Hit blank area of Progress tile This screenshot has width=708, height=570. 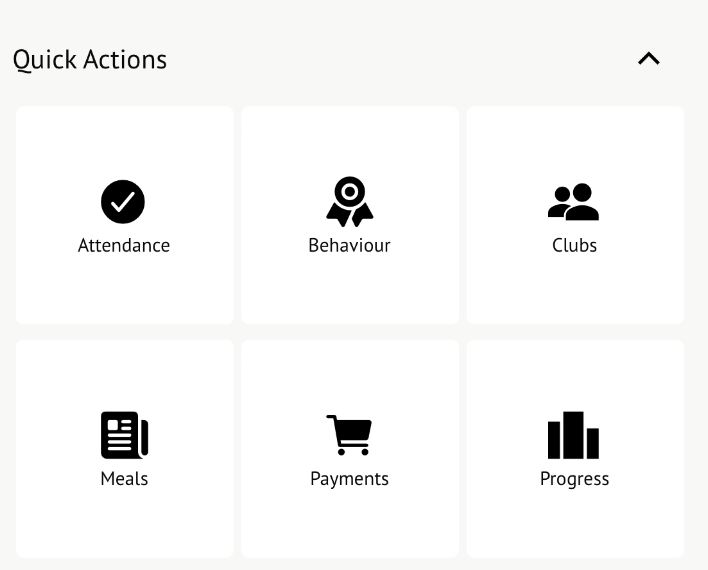click(574, 525)
